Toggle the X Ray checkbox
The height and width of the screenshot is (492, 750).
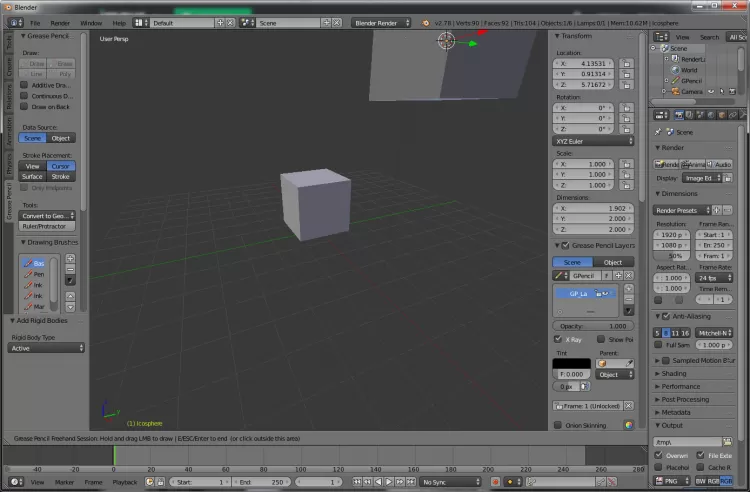coord(558,339)
